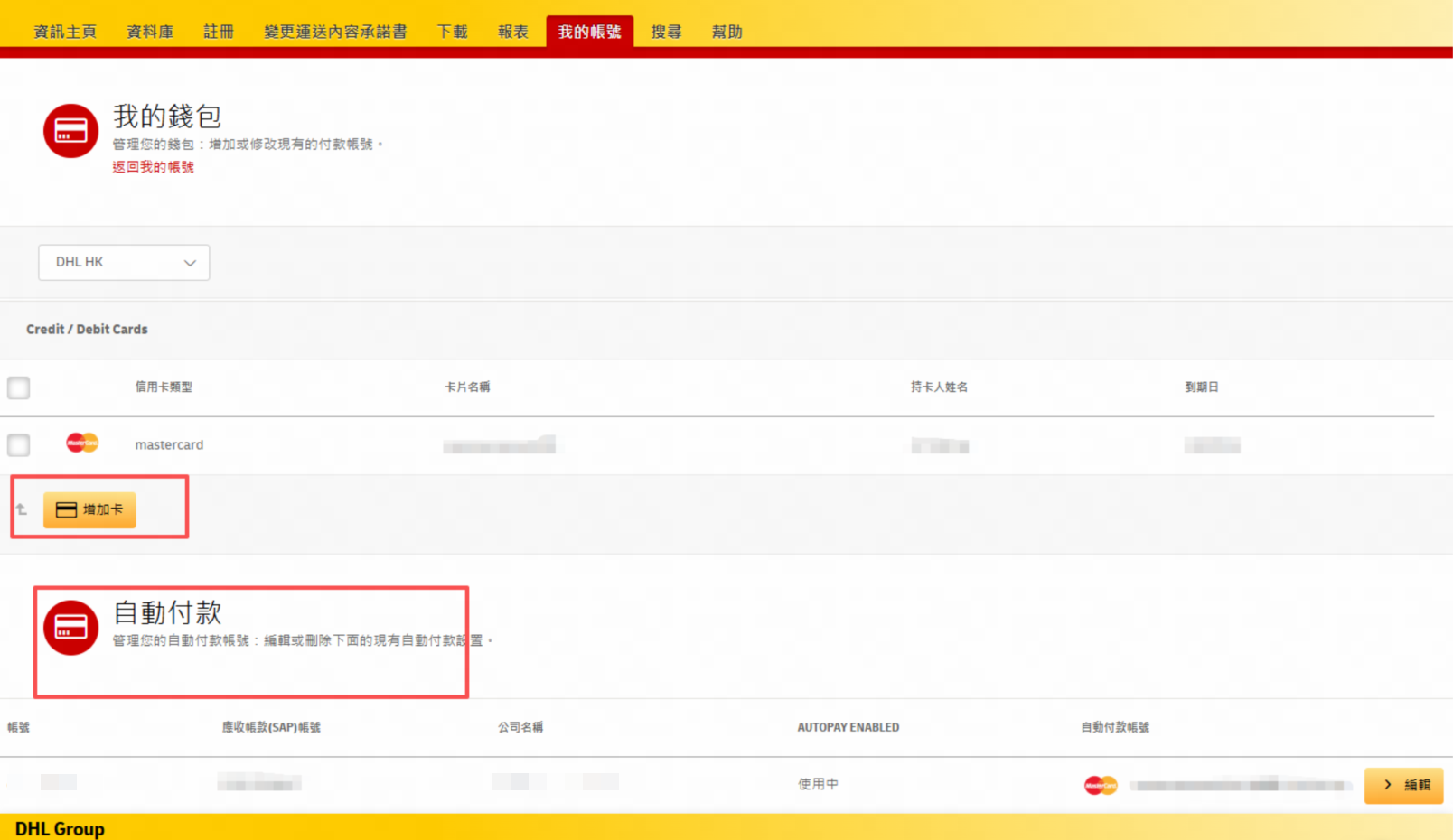The width and height of the screenshot is (1453, 840).
Task: Click the DHL Group footer text
Action: pos(60,828)
